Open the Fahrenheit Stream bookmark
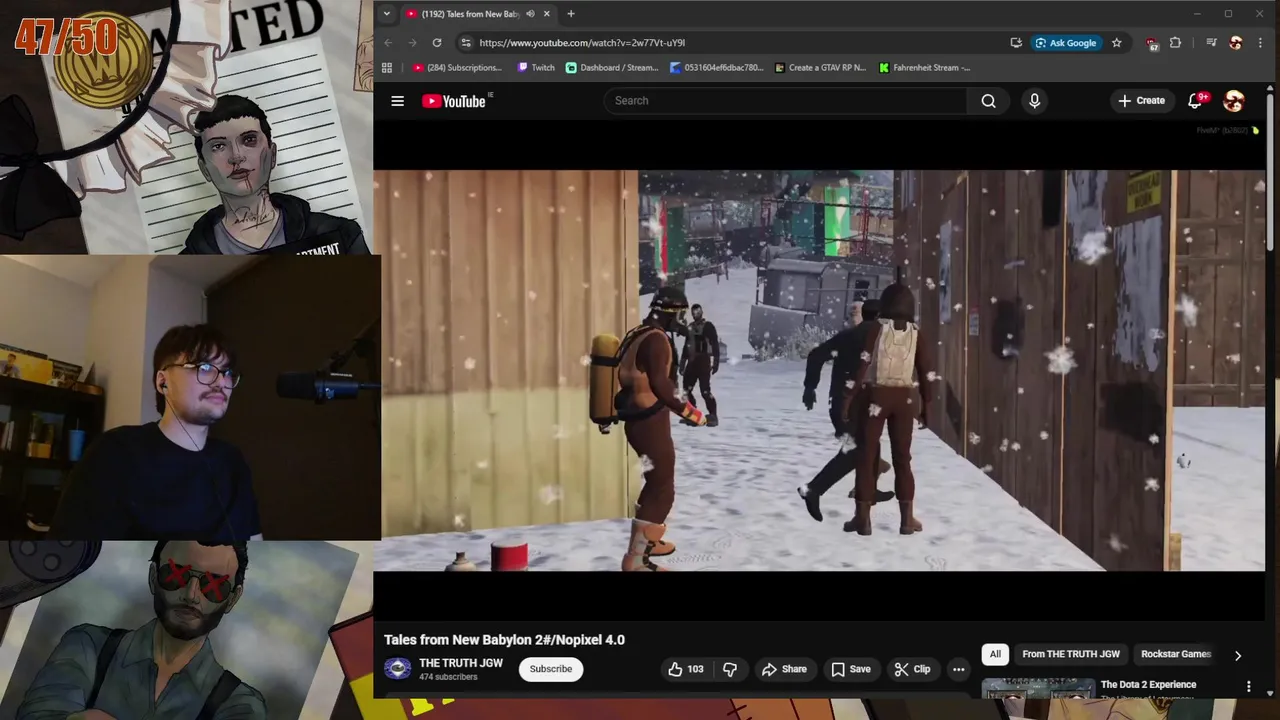Image resolution: width=1280 pixels, height=720 pixels. pos(925,68)
